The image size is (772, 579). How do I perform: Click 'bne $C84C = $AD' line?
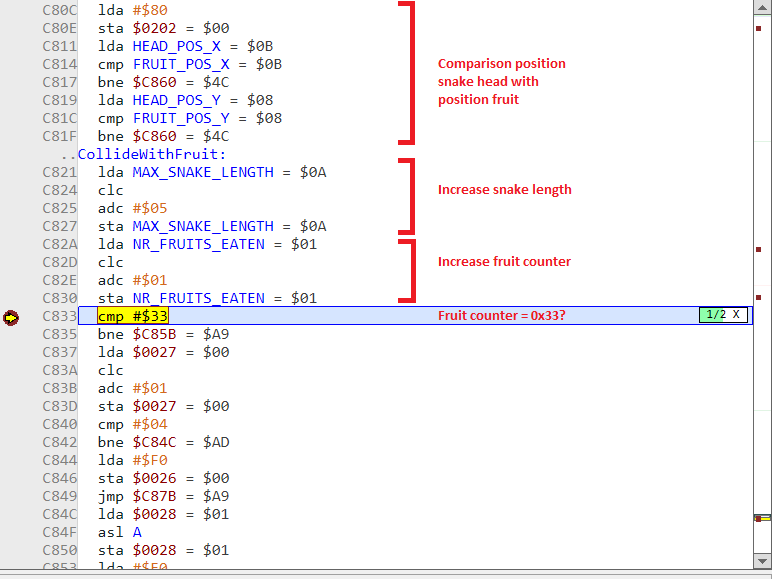tap(163, 442)
